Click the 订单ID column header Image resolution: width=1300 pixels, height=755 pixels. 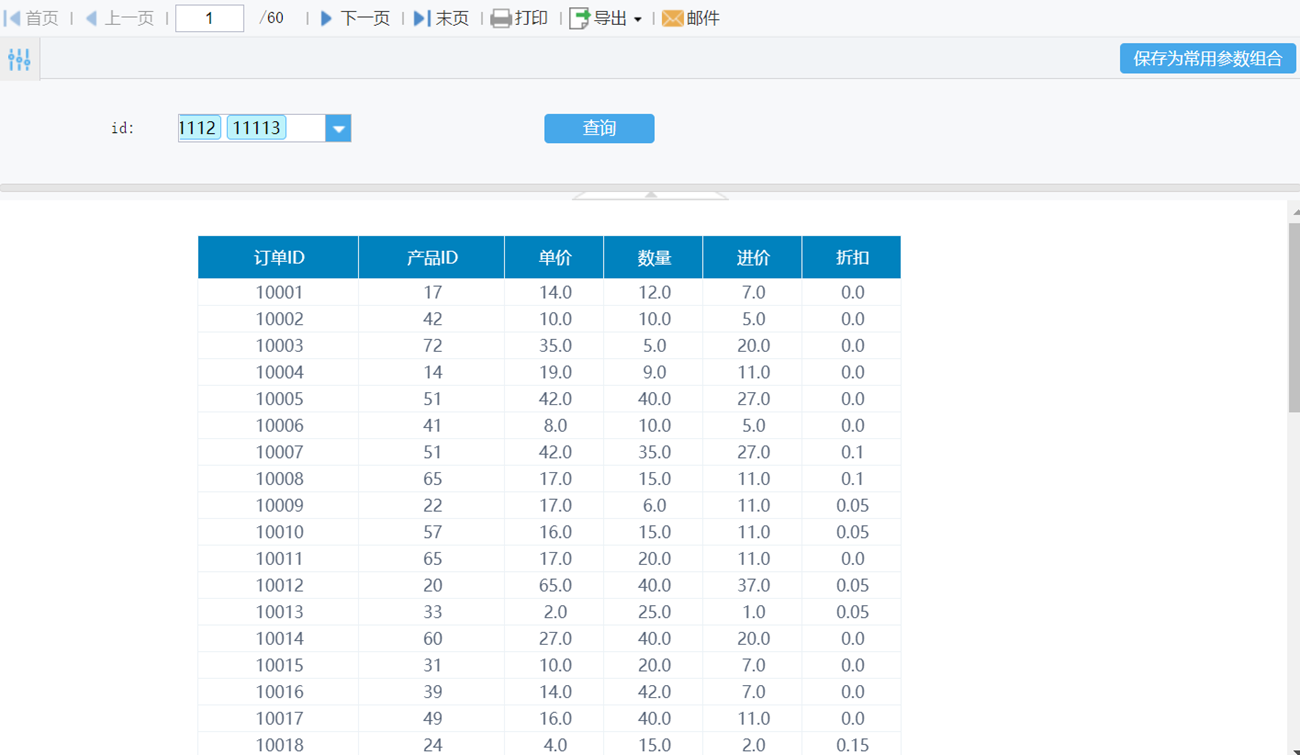click(278, 257)
